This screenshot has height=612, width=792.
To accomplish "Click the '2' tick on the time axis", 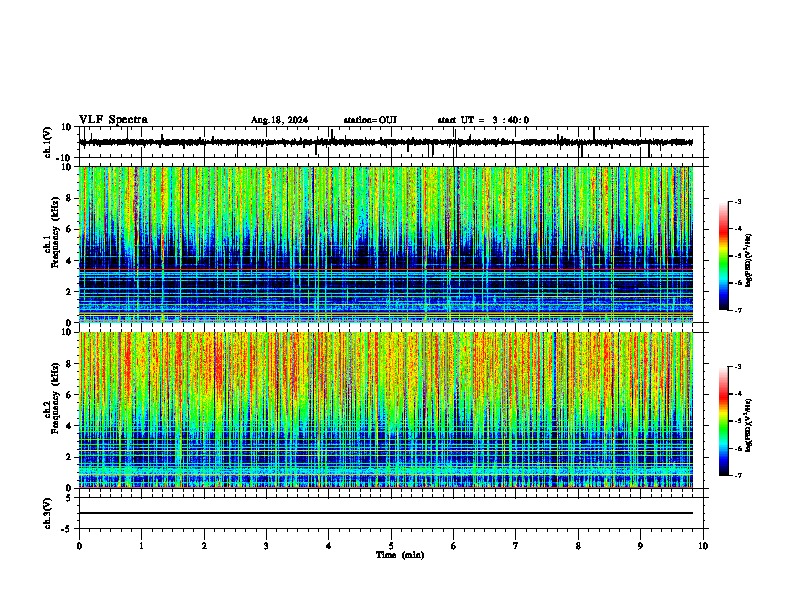I will 204,546.
